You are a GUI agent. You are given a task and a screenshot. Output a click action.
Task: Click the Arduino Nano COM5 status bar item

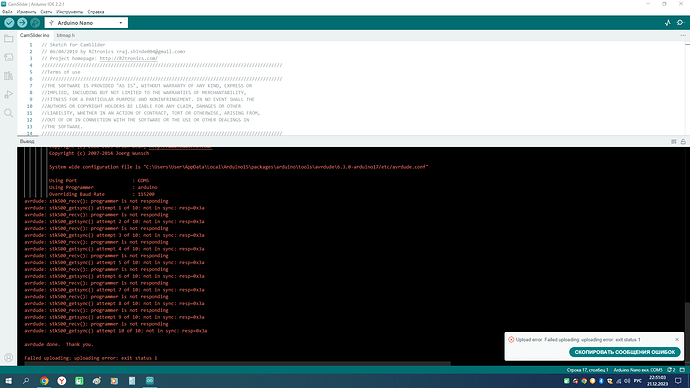point(638,370)
